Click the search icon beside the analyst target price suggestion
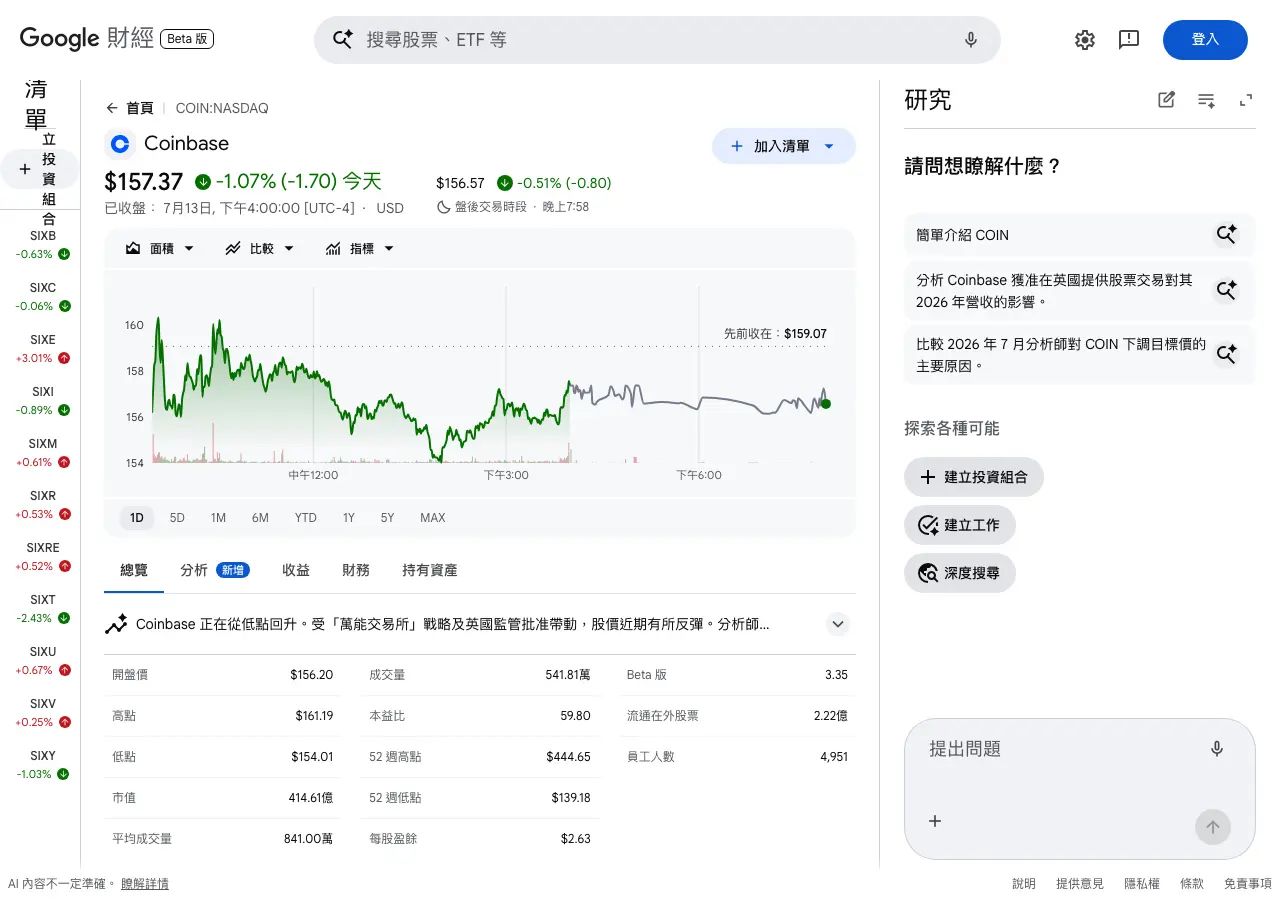This screenshot has height=900, width=1280. coord(1227,354)
